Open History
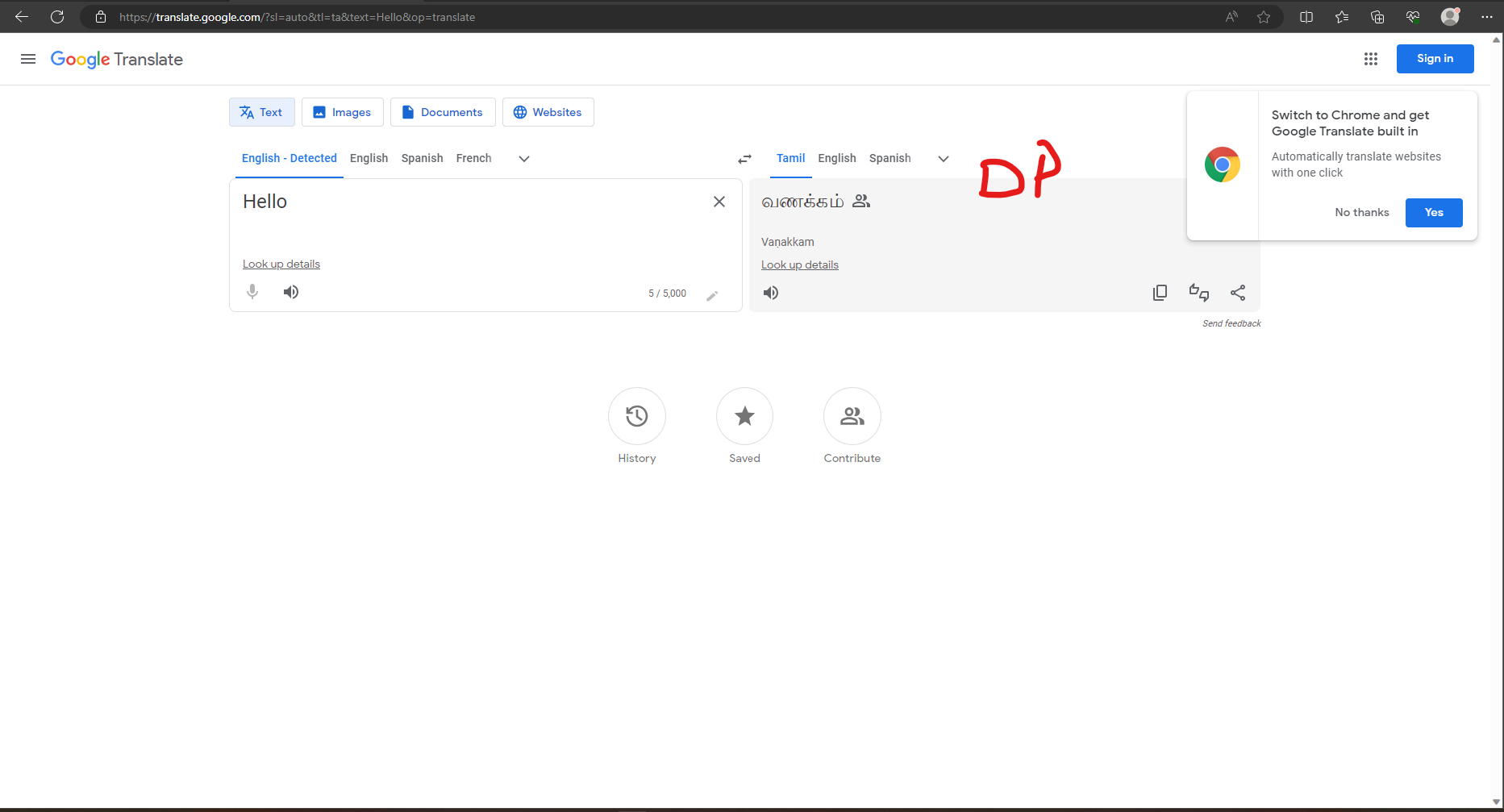 click(636, 416)
